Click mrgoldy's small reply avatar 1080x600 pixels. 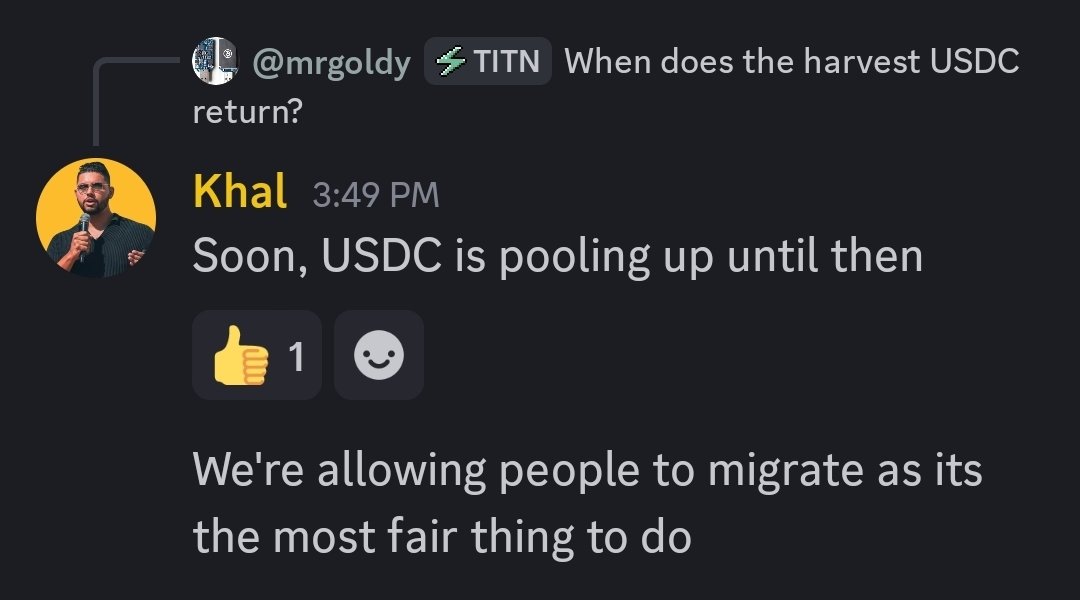coord(215,61)
